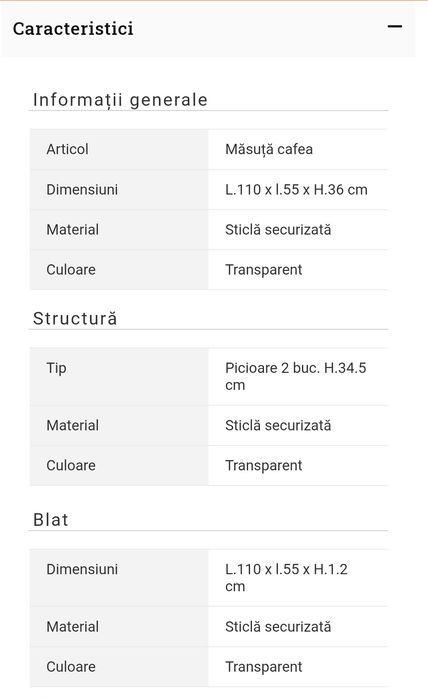Click Material label in Structură table

[73, 425]
